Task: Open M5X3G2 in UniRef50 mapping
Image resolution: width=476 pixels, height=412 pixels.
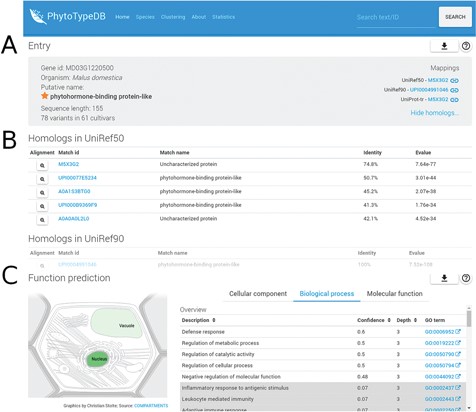Action: pyautogui.click(x=438, y=80)
